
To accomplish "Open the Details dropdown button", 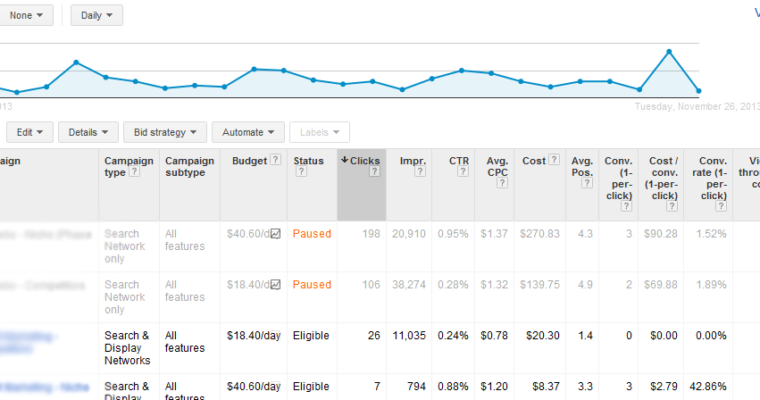I will tap(88, 132).
